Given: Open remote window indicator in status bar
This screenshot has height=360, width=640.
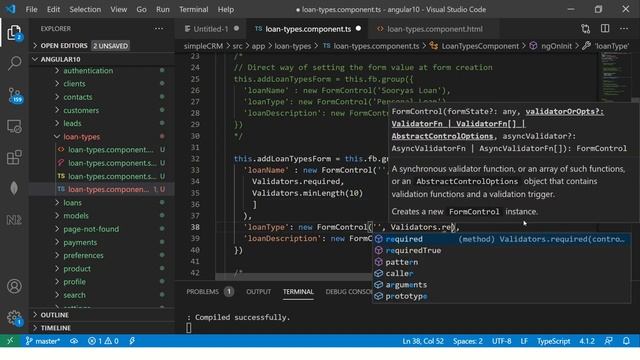Looking at the screenshot, I should (10, 340).
